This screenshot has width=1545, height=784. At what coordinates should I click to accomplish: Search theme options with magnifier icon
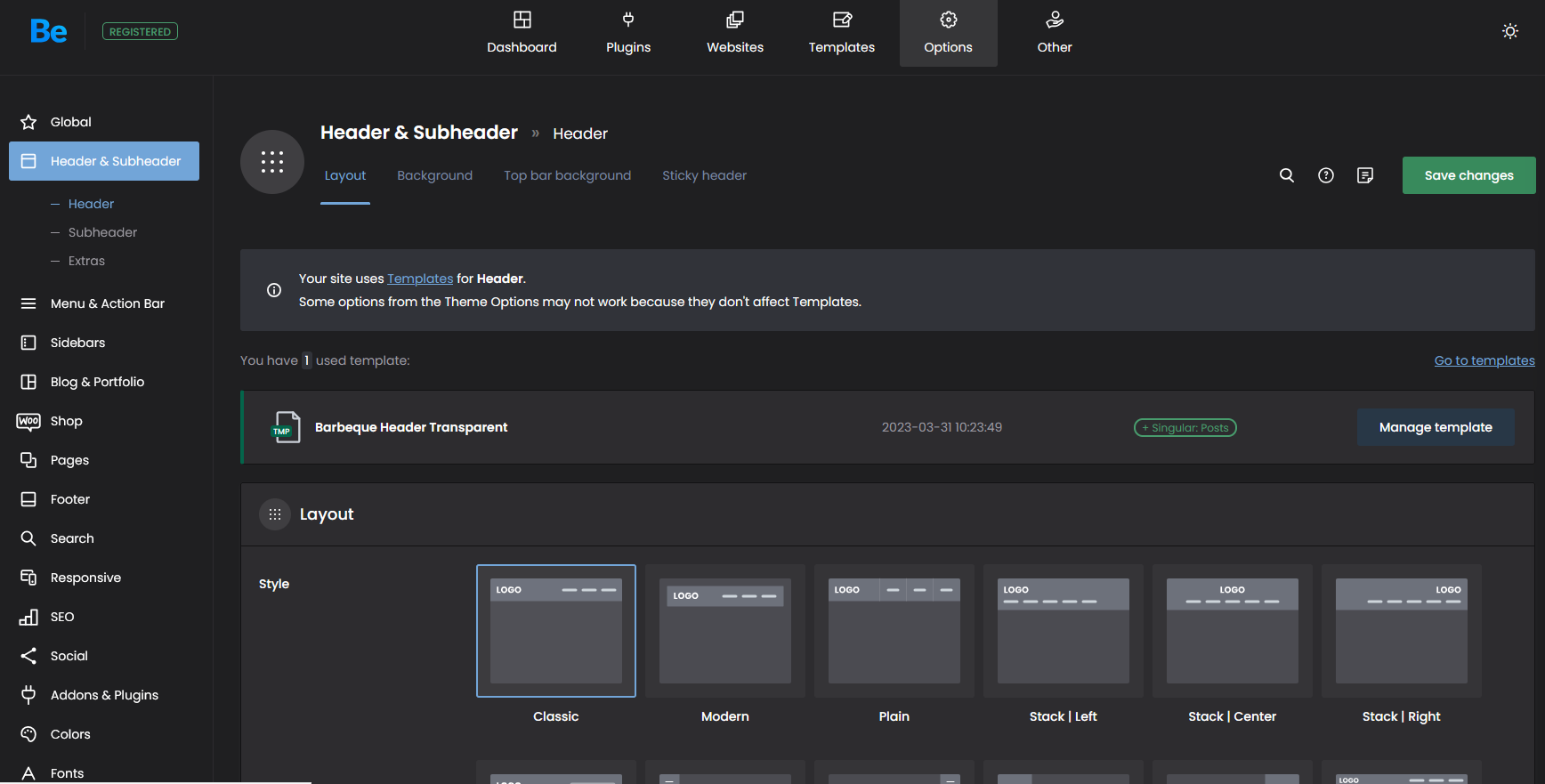1287,175
